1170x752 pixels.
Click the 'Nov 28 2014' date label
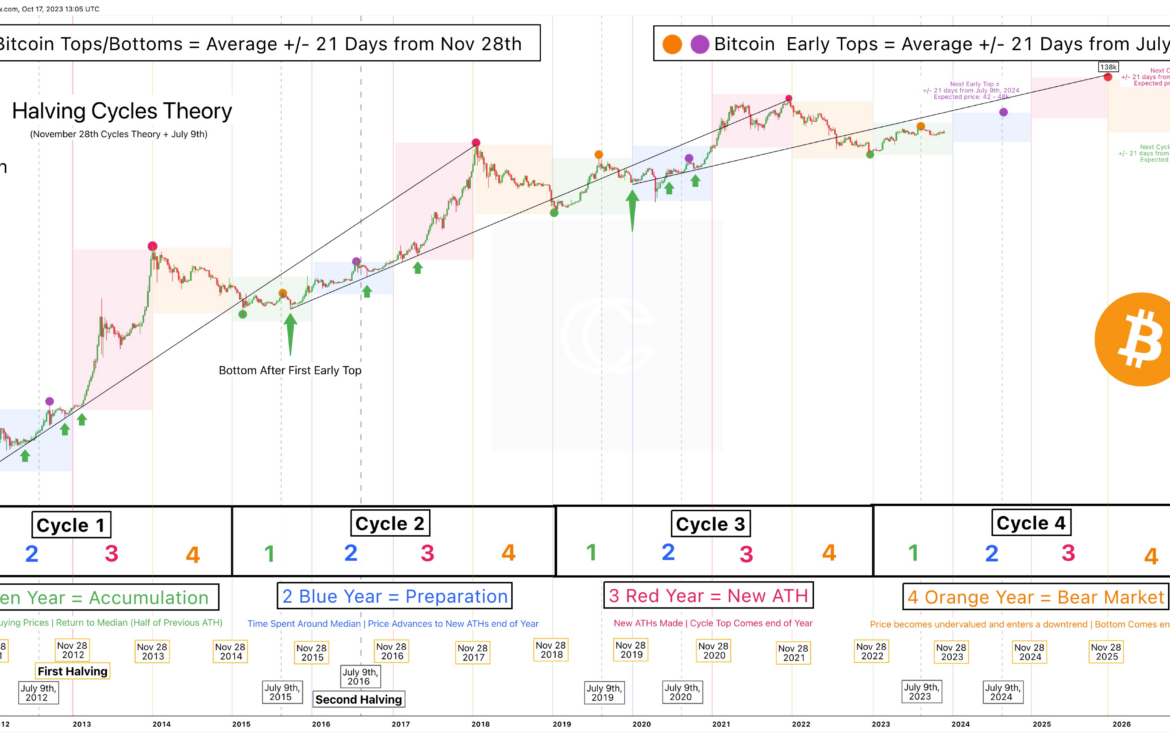pos(230,651)
